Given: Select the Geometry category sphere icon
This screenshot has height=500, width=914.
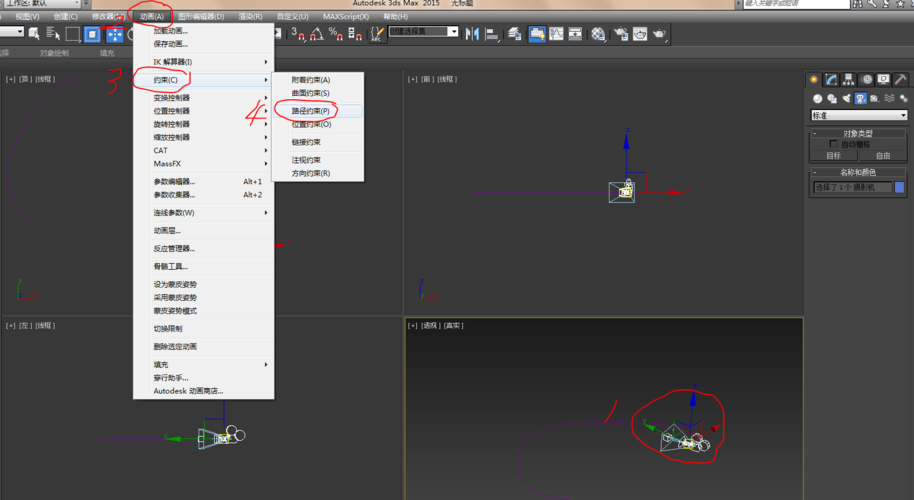Looking at the screenshot, I should [x=818, y=98].
